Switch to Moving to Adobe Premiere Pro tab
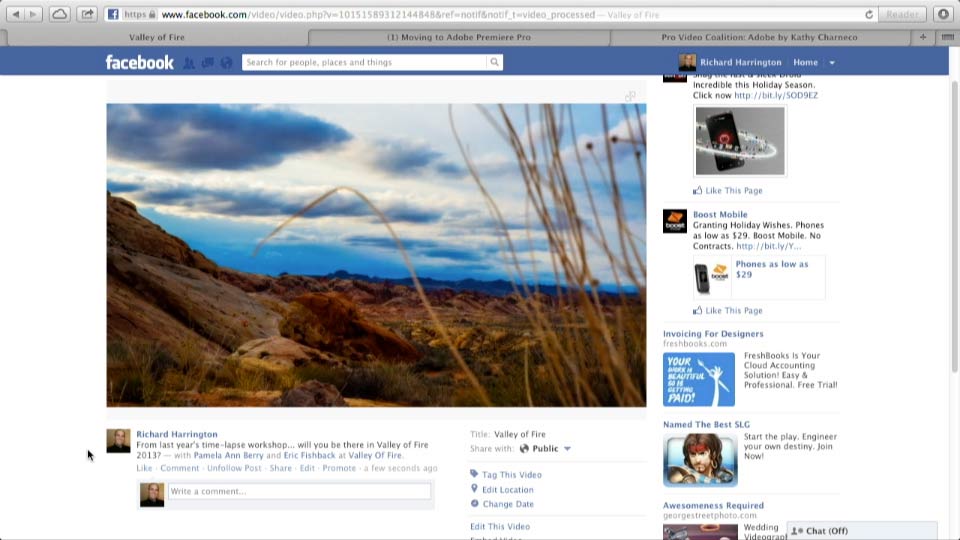The height and width of the screenshot is (540, 960). tap(459, 37)
